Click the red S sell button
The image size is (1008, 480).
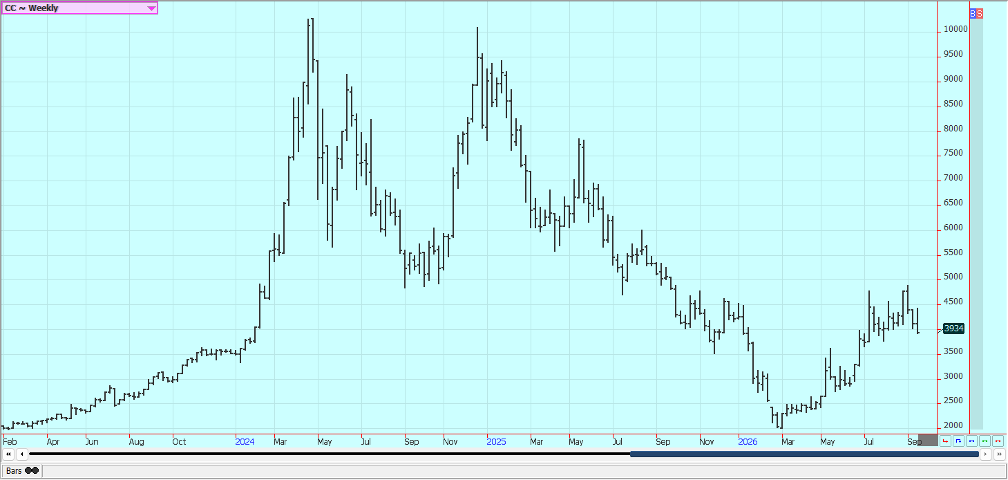tap(979, 13)
